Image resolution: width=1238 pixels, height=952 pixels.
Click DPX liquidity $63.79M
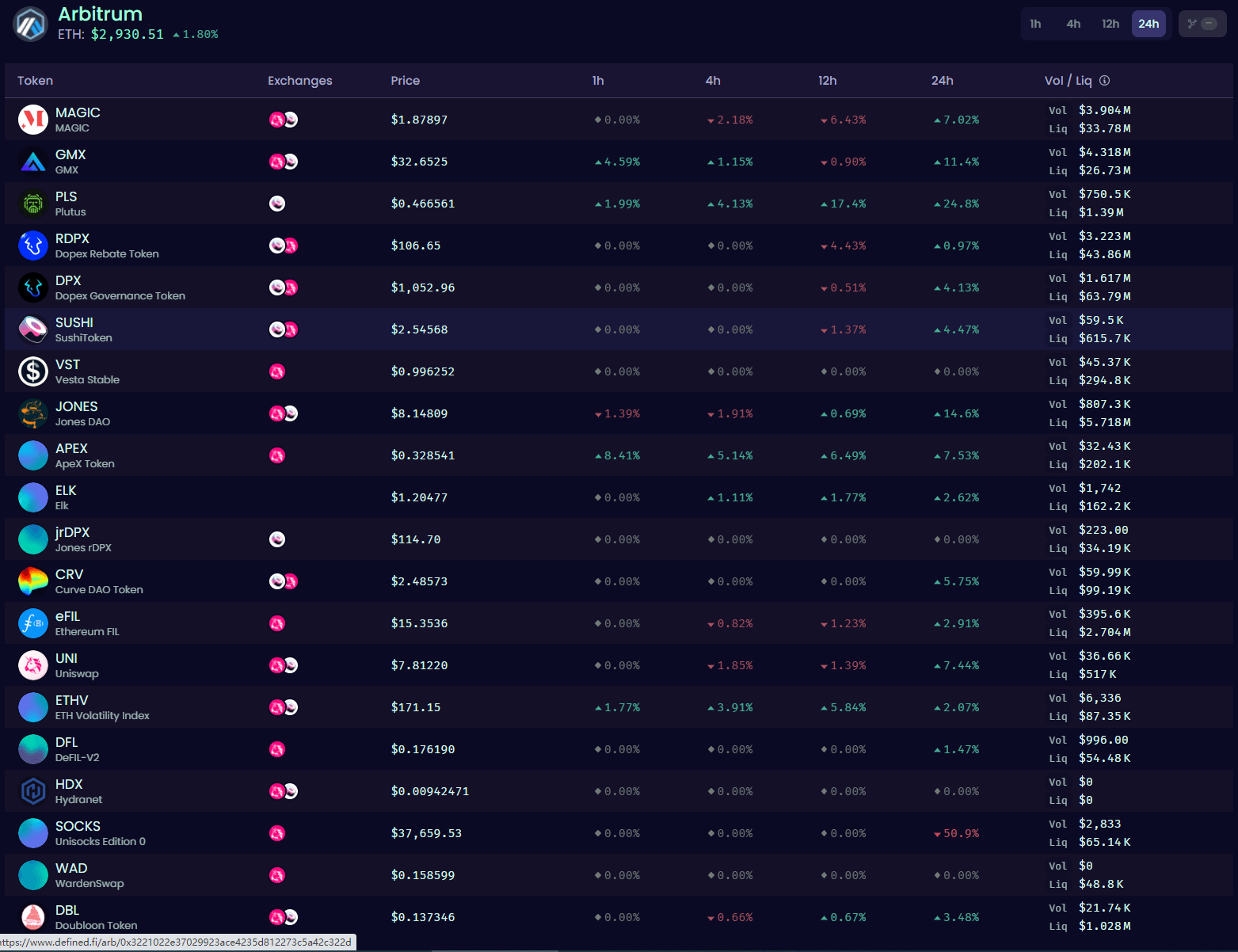[1105, 296]
